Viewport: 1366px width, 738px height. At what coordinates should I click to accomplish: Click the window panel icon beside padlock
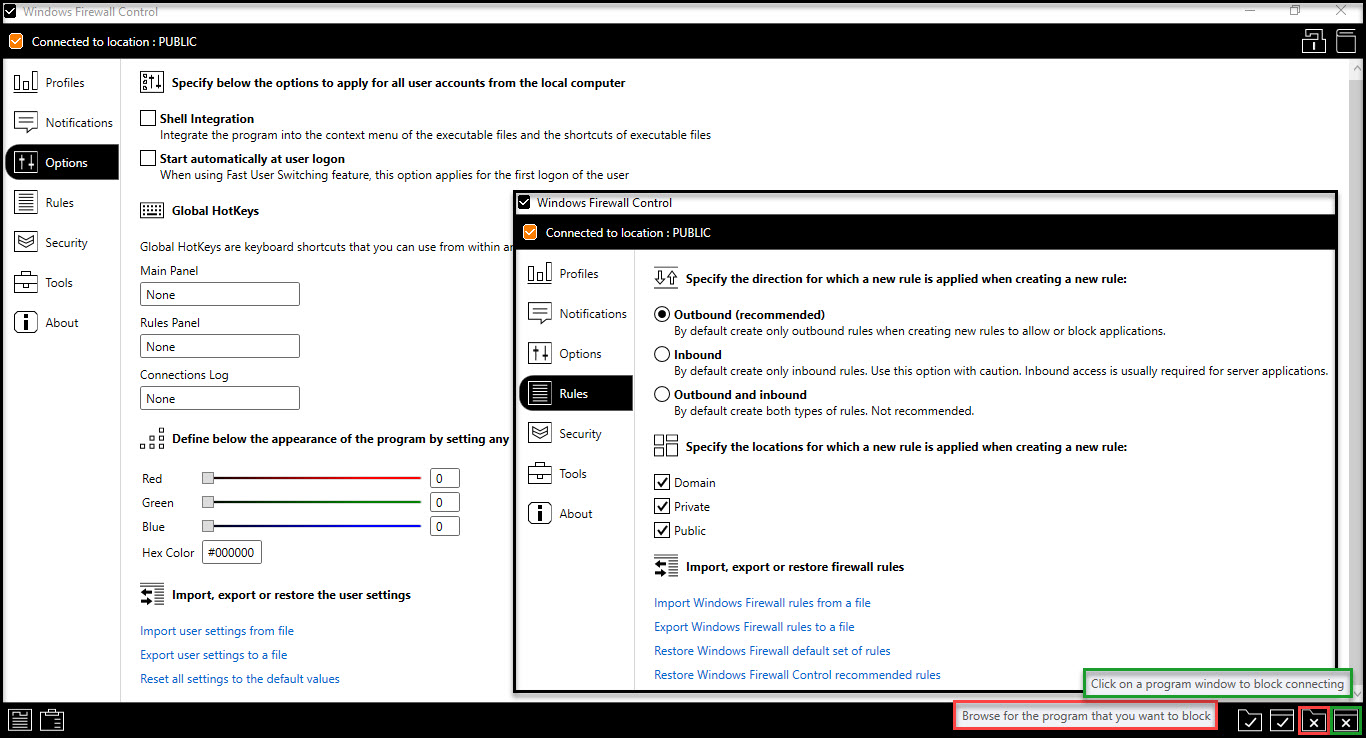1345,41
